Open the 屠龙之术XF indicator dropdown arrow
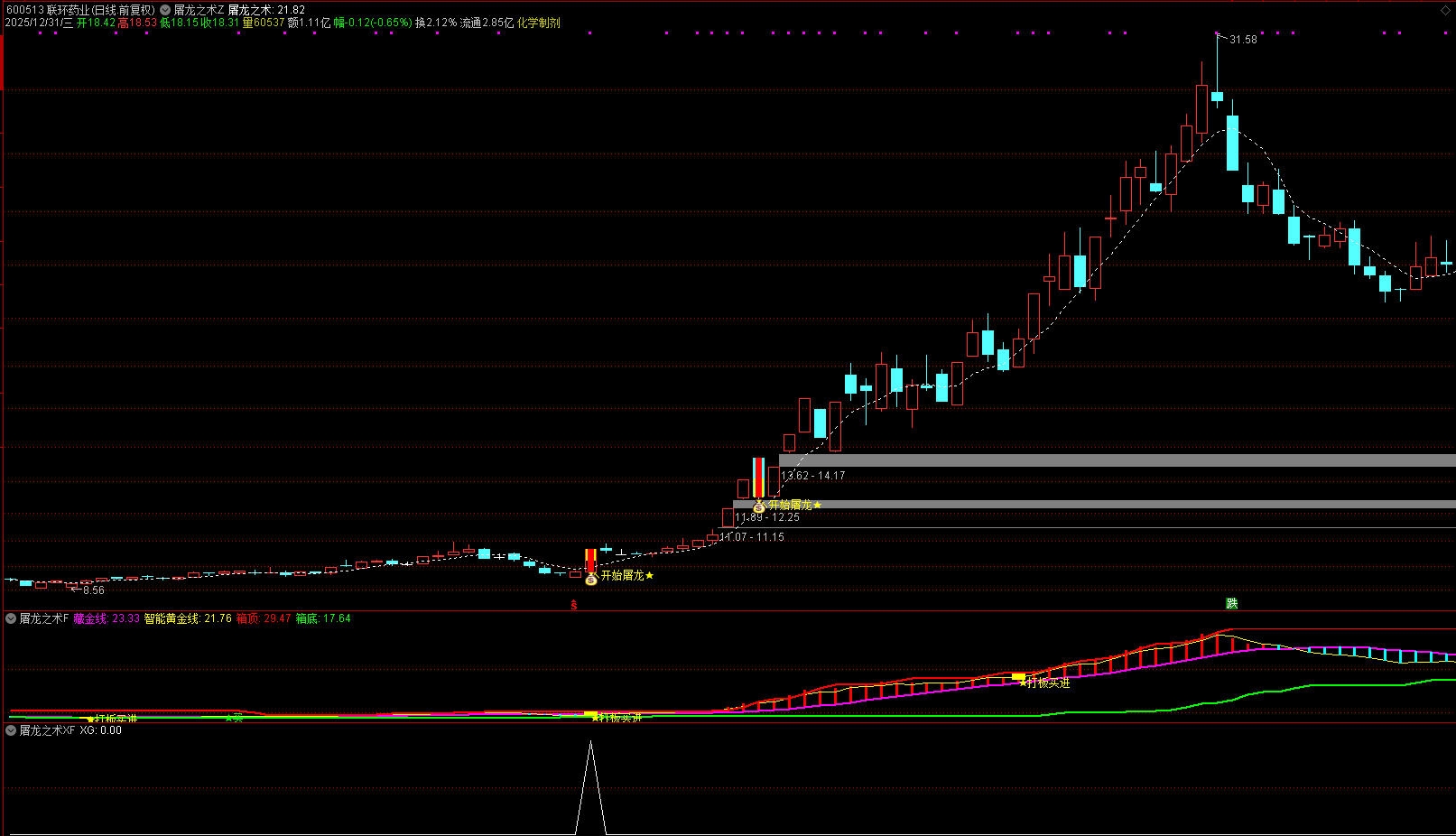 point(11,730)
